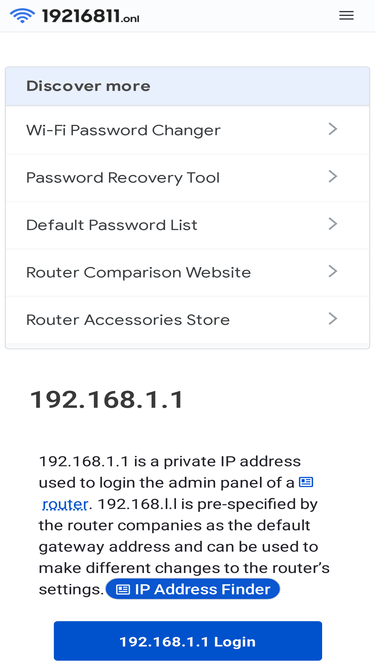375x667 pixels.
Task: Click the blue Wi-Fi logo icon
Action: pyautogui.click(x=22, y=16)
